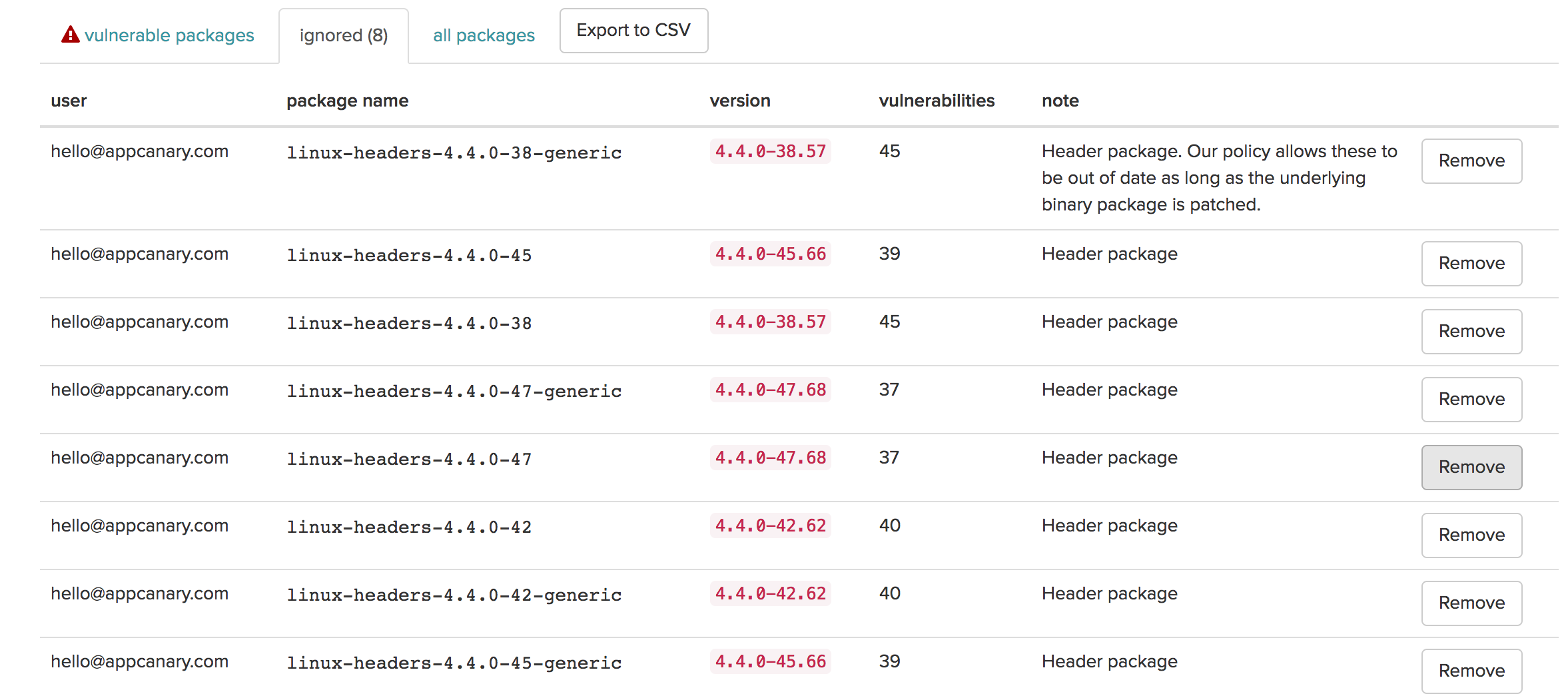Click the linux-headers-4.4.0-47-generic package name
Viewport: 1568px width, 698px height.
454,391
